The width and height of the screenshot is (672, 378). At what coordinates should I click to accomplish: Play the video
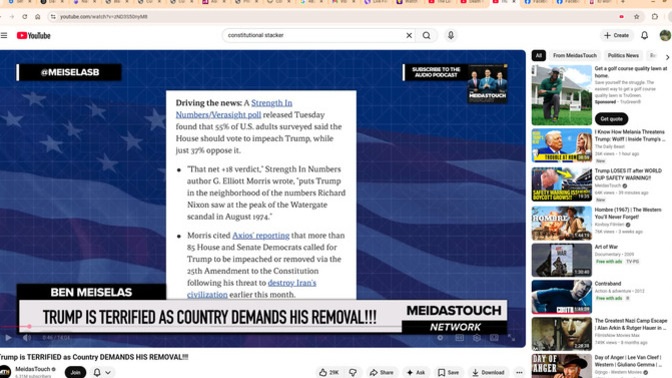click(8, 338)
